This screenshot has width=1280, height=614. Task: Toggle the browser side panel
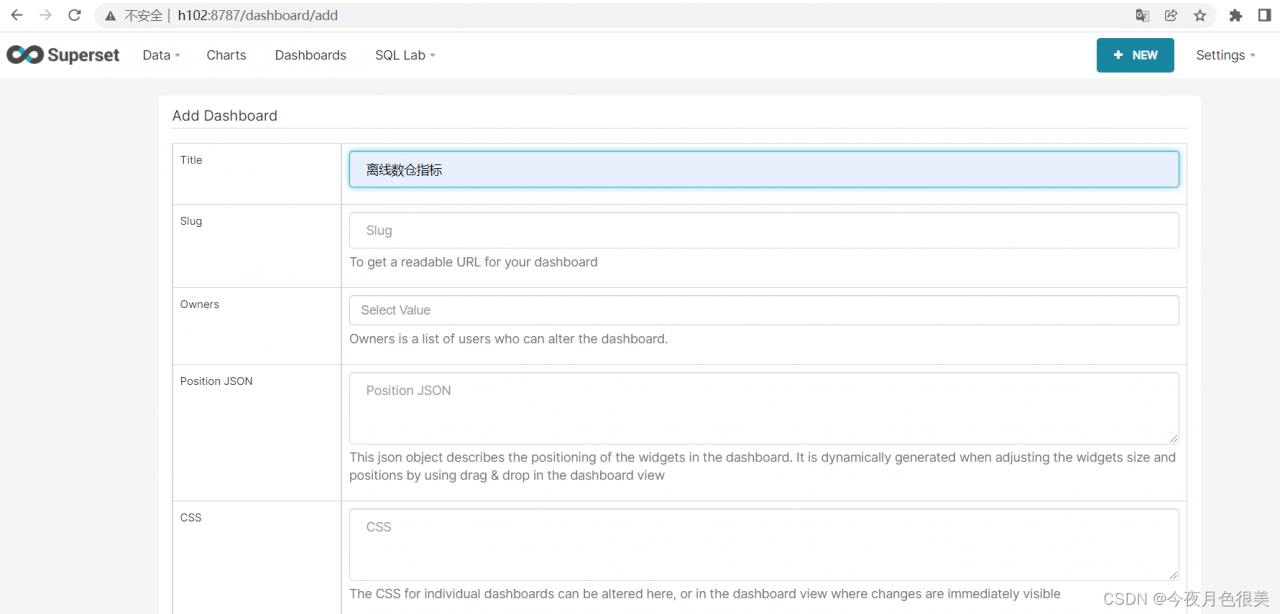[1264, 15]
